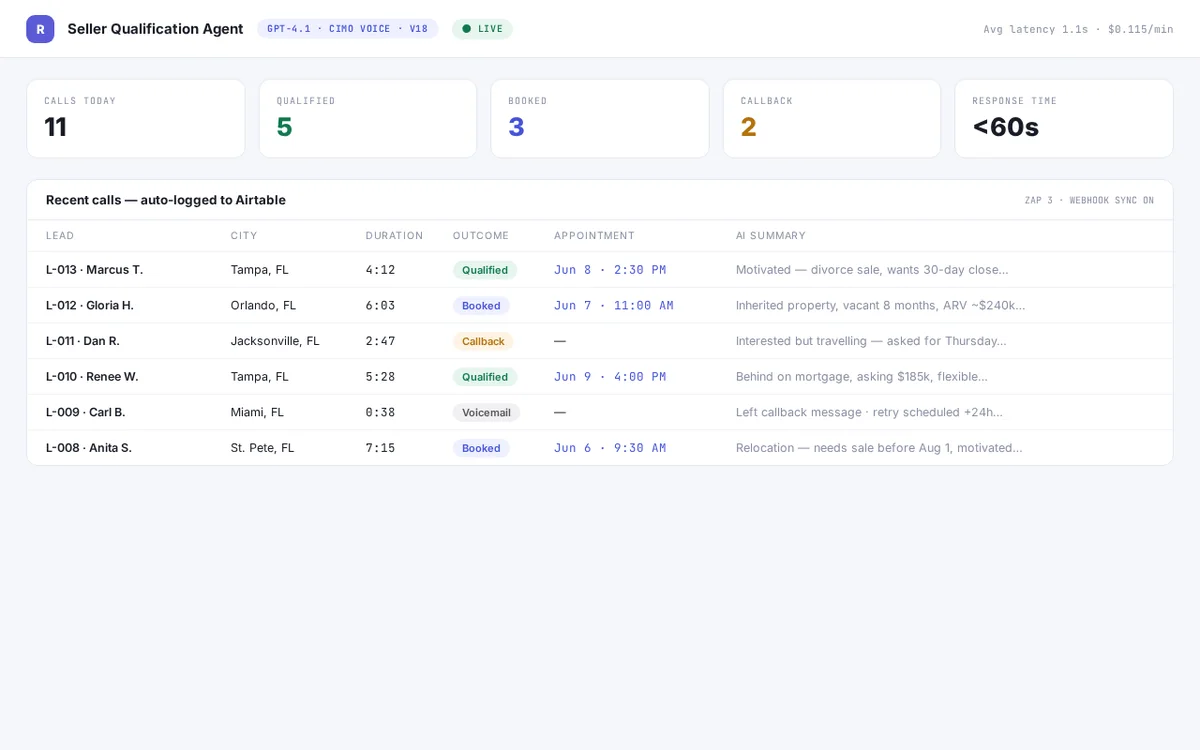
Task: Click the average latency cost text
Action: point(1078,29)
